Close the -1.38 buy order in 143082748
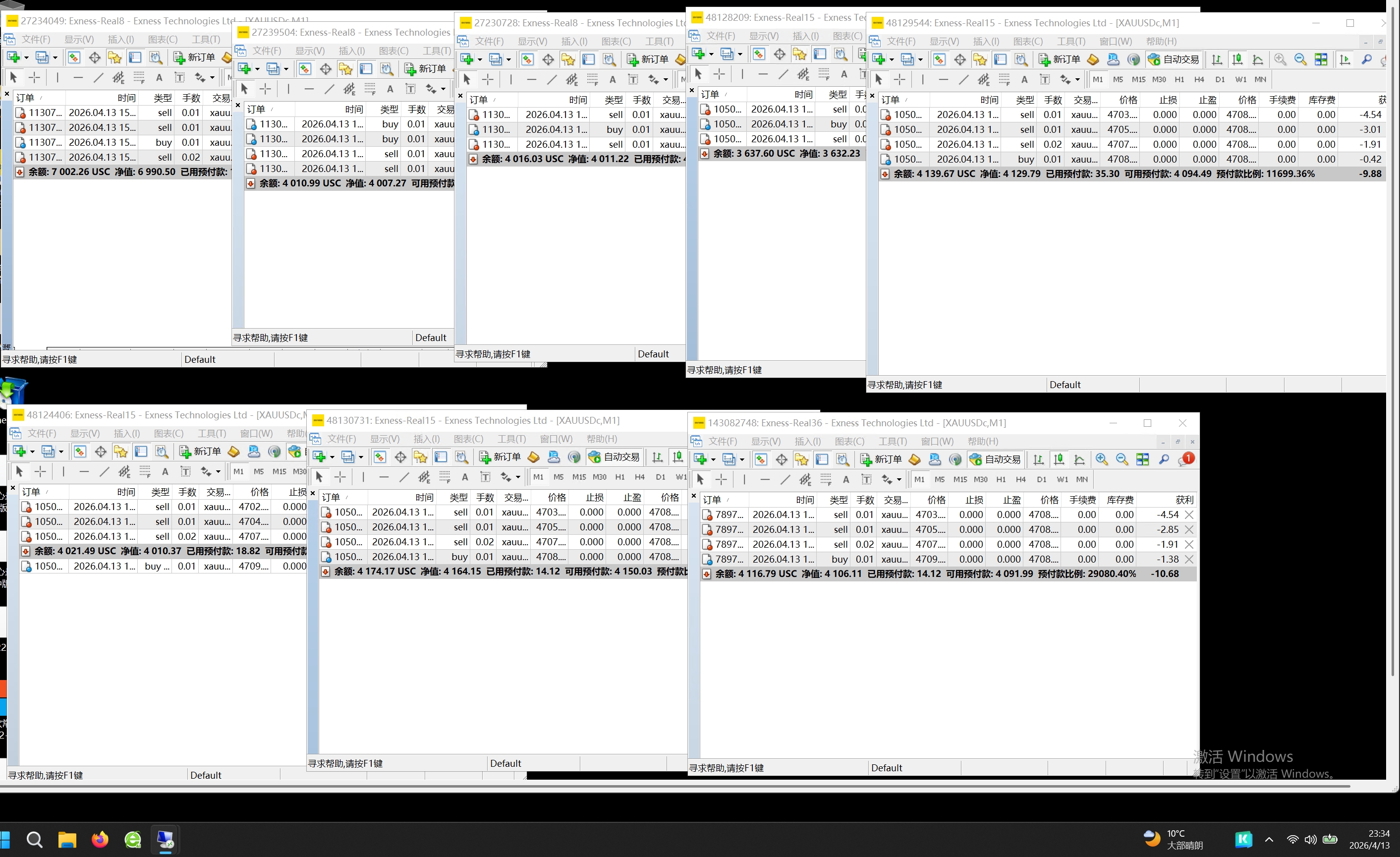 tap(1188, 559)
